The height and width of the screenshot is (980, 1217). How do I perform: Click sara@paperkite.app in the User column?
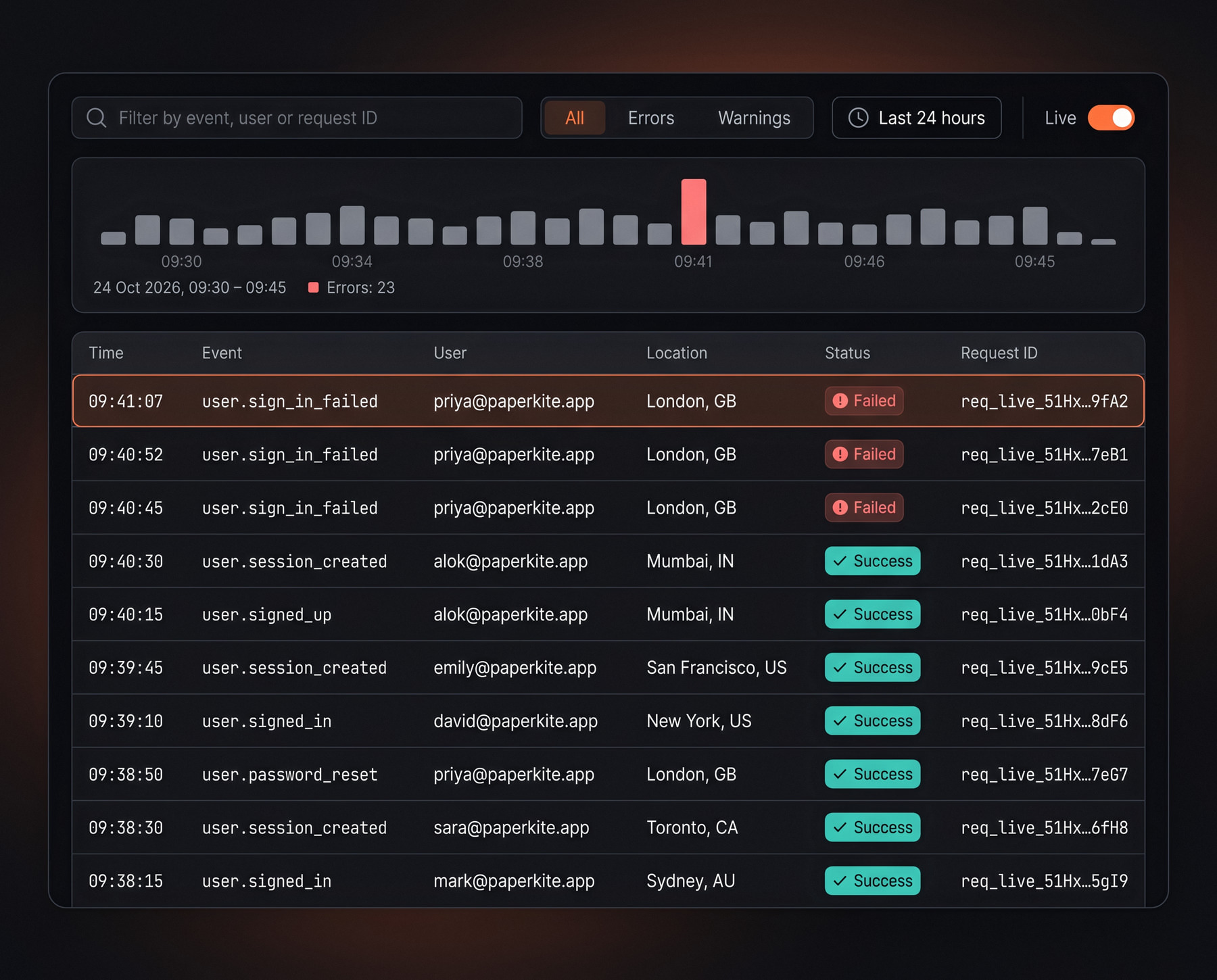click(x=511, y=827)
